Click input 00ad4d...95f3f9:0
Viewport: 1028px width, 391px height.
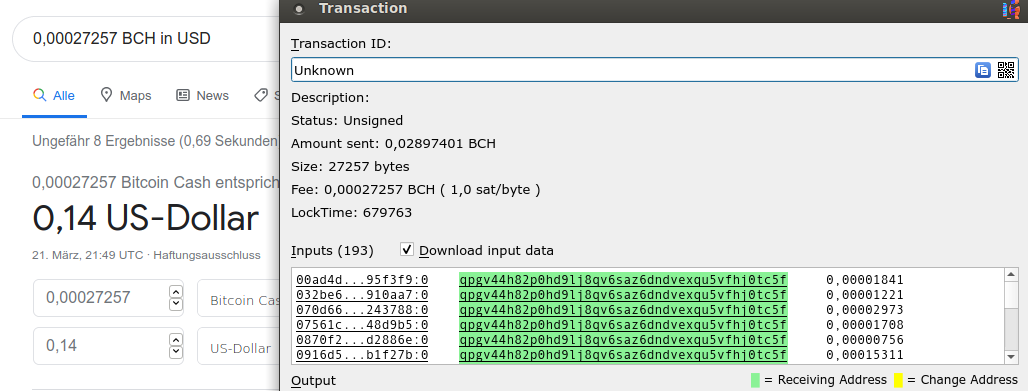[362, 280]
